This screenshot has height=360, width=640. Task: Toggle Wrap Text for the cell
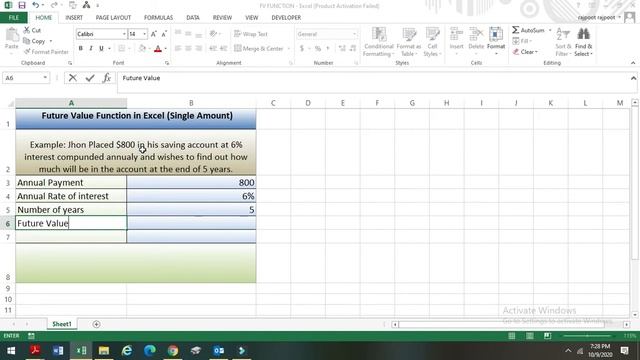tap(251, 34)
